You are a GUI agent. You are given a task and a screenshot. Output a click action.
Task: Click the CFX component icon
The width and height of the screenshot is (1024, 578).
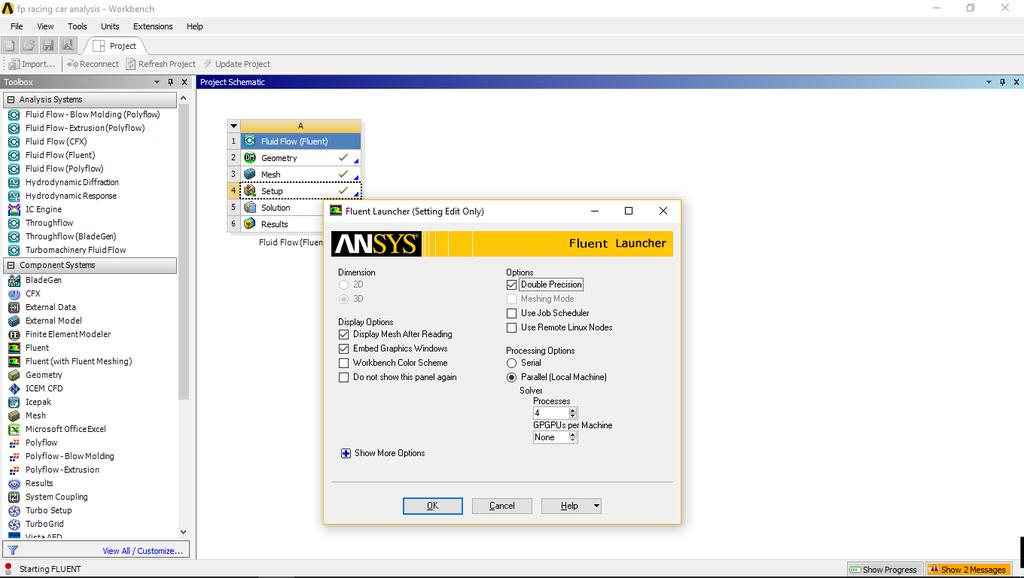[14, 294]
